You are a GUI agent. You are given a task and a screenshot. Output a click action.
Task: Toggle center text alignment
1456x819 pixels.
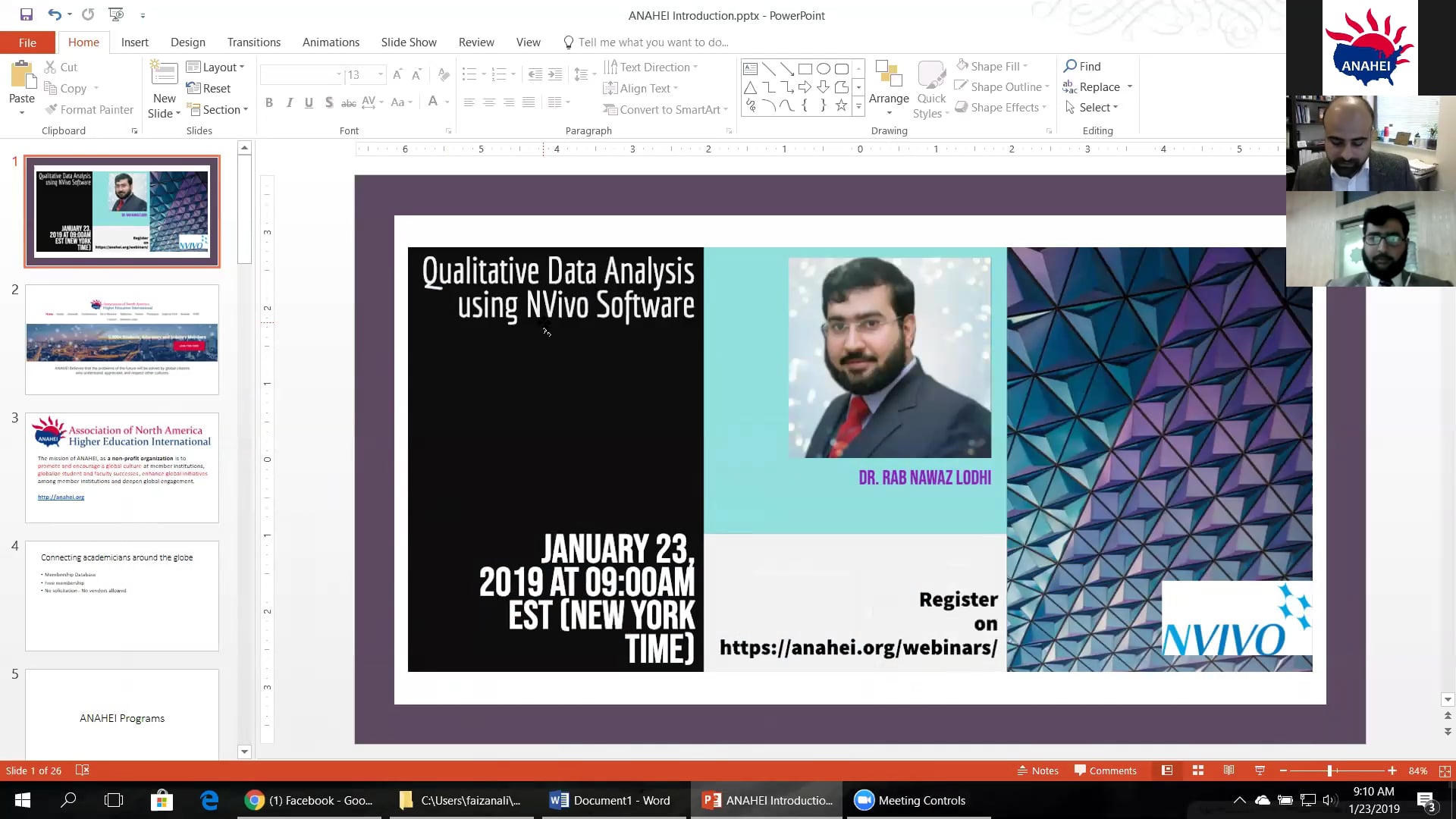tap(489, 102)
